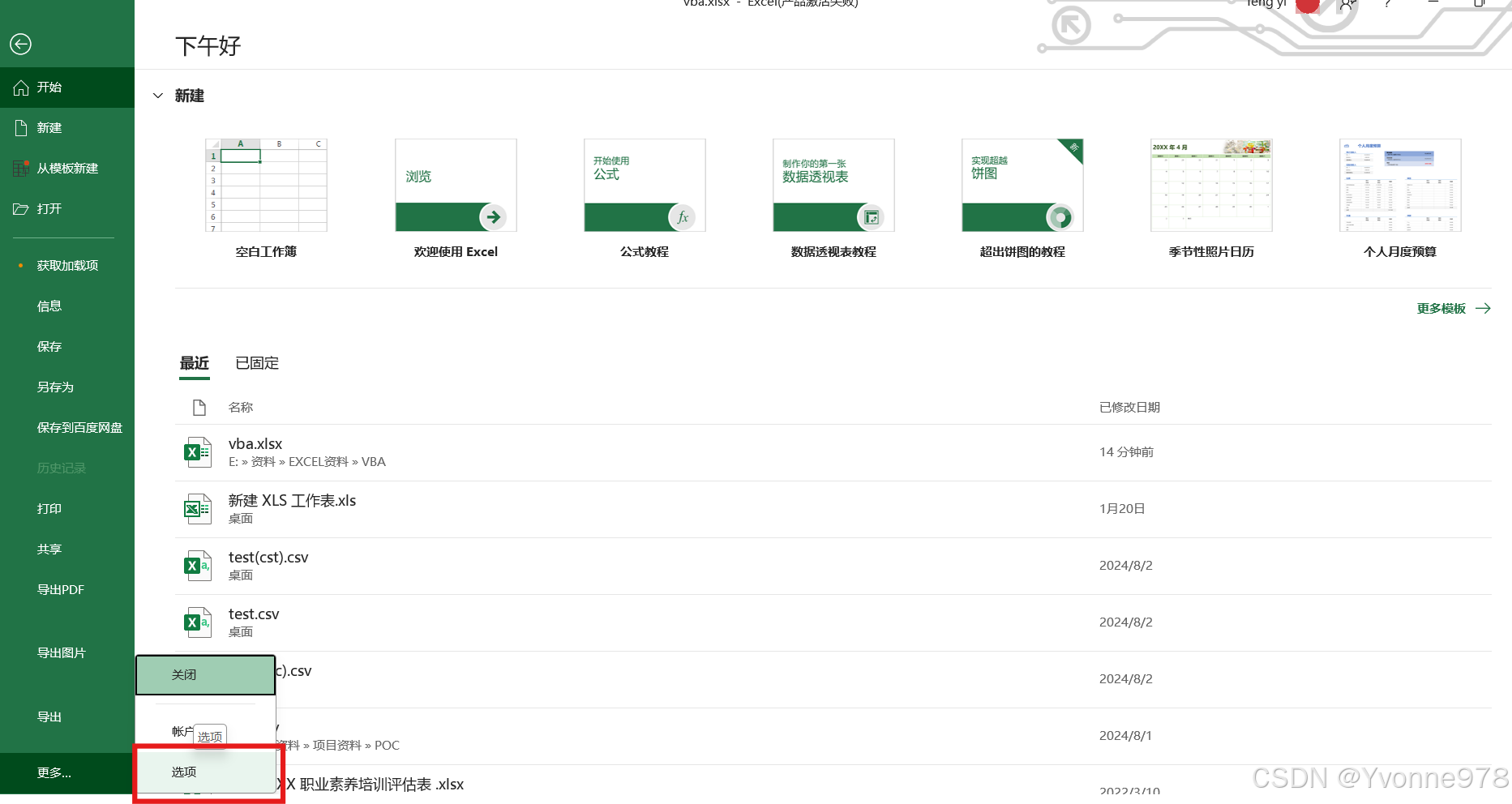Open the 个人月度预算 template
Screen dimensions: 1512x804
[1400, 186]
